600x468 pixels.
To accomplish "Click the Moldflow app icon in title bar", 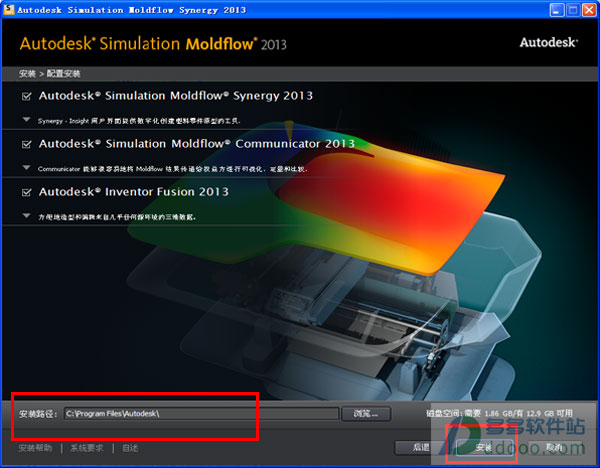I will (x=8, y=9).
